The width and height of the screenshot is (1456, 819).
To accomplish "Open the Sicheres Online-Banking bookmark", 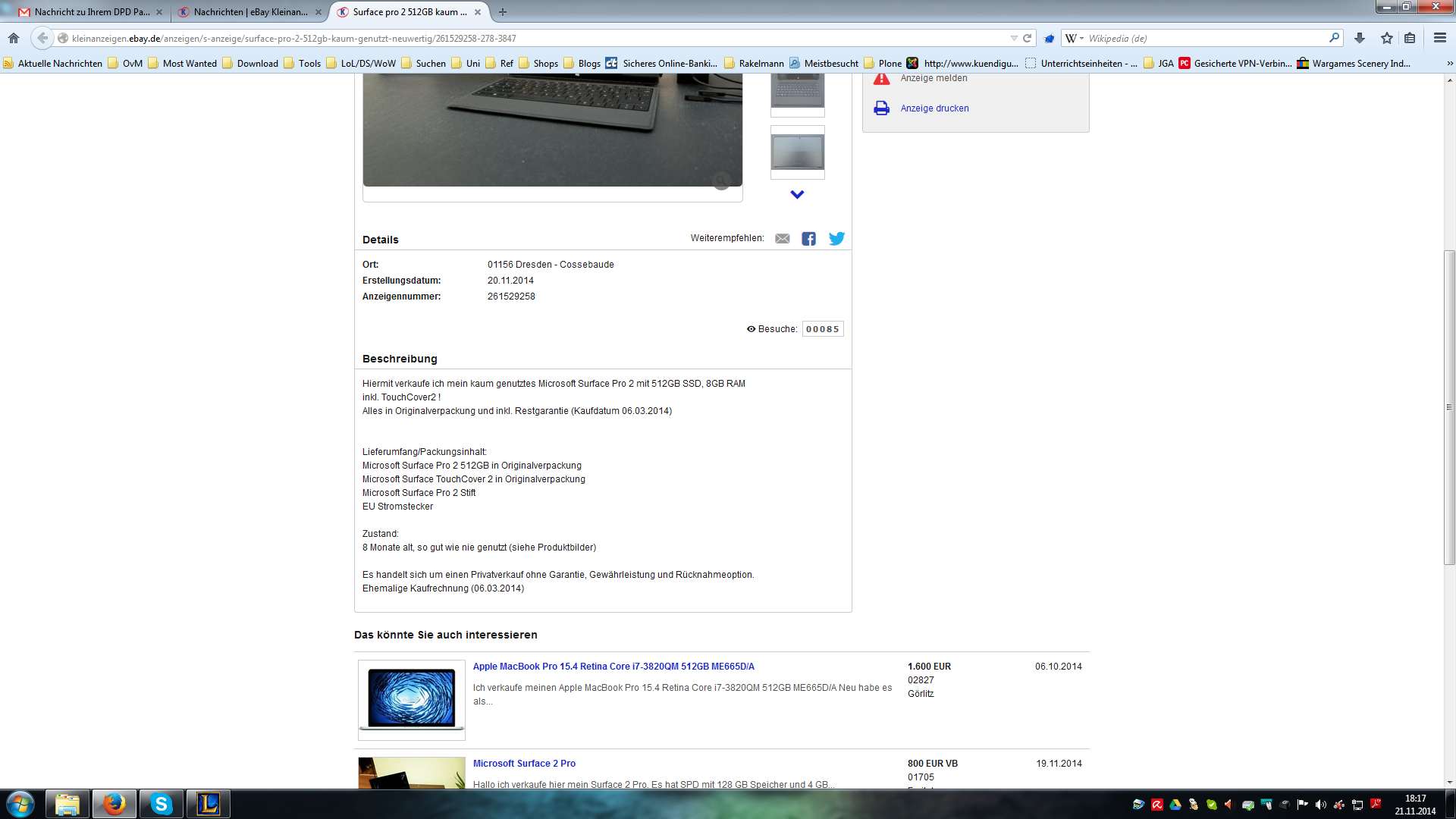I will pos(661,64).
